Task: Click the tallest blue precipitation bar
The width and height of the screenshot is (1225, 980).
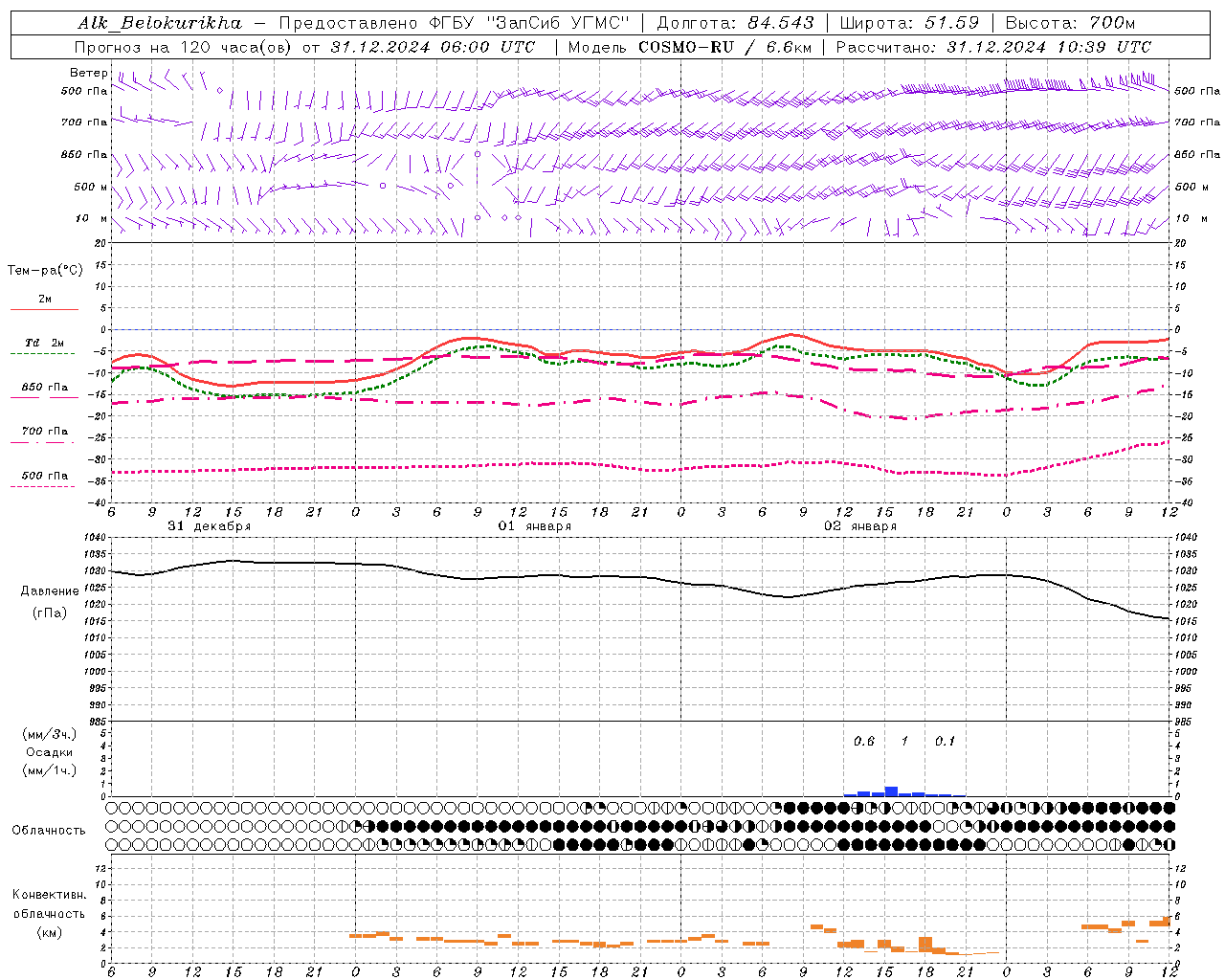Action: [891, 791]
